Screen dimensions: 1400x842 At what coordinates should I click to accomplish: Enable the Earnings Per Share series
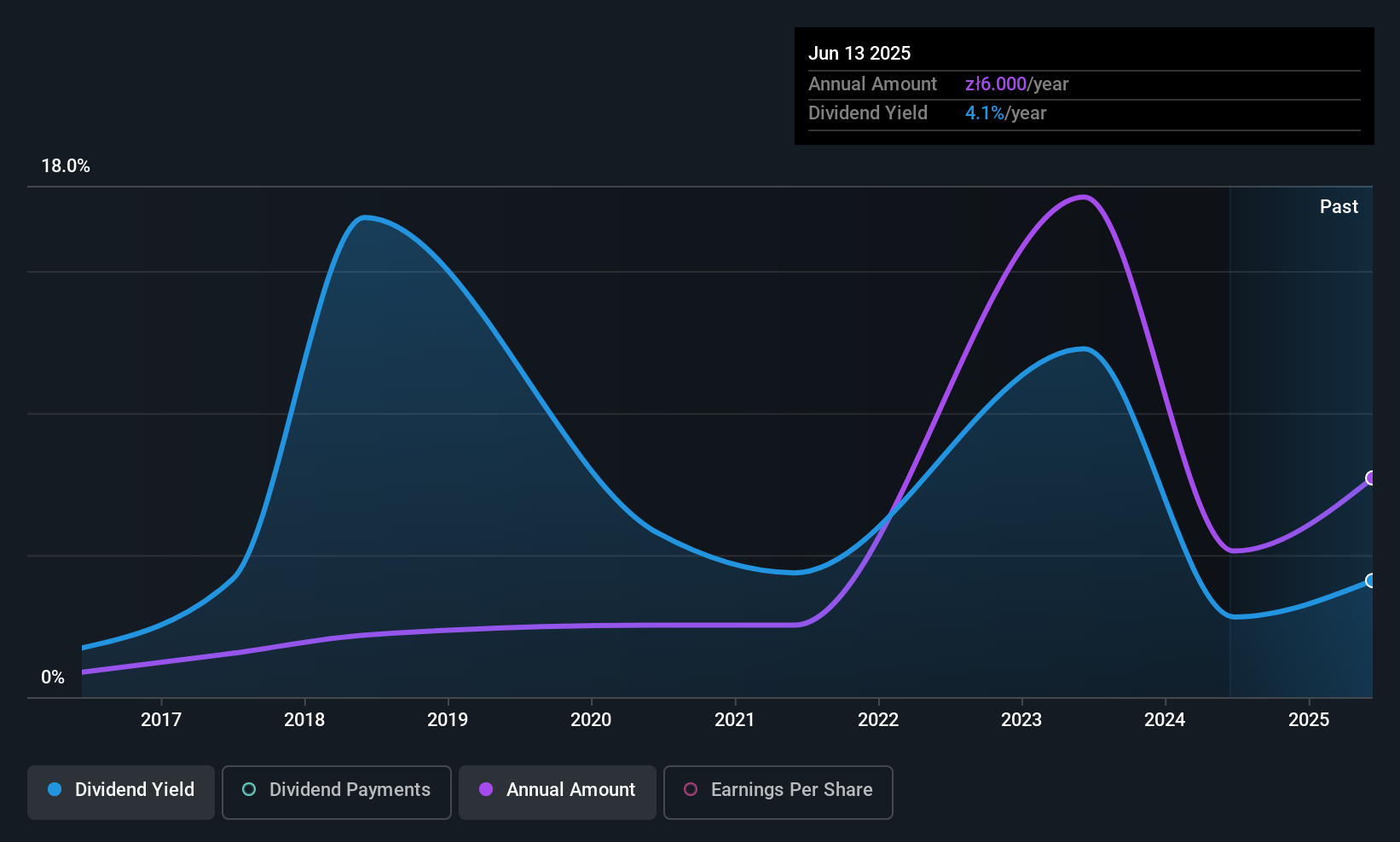(x=778, y=793)
